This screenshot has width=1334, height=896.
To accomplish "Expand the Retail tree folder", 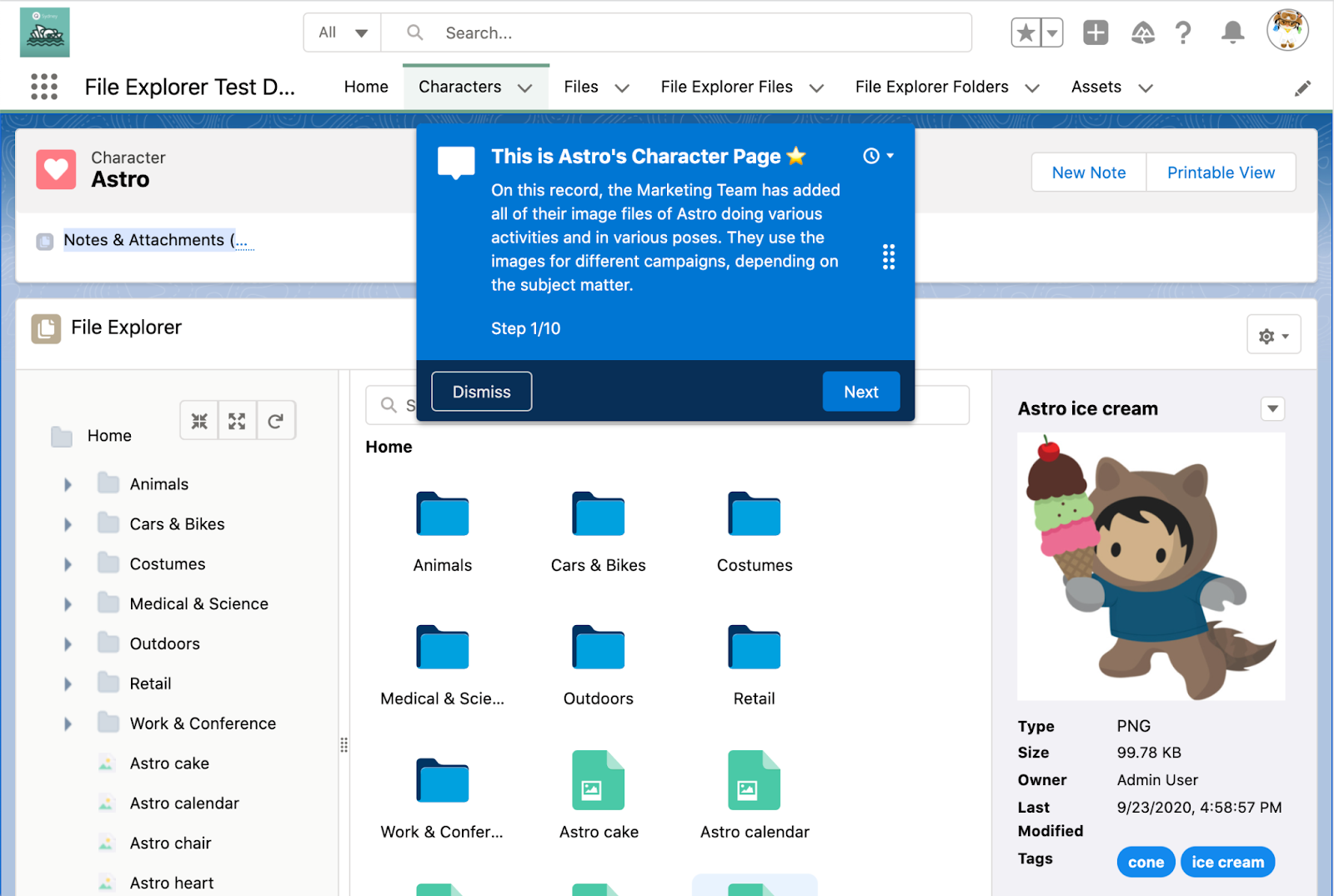I will pyautogui.click(x=68, y=684).
